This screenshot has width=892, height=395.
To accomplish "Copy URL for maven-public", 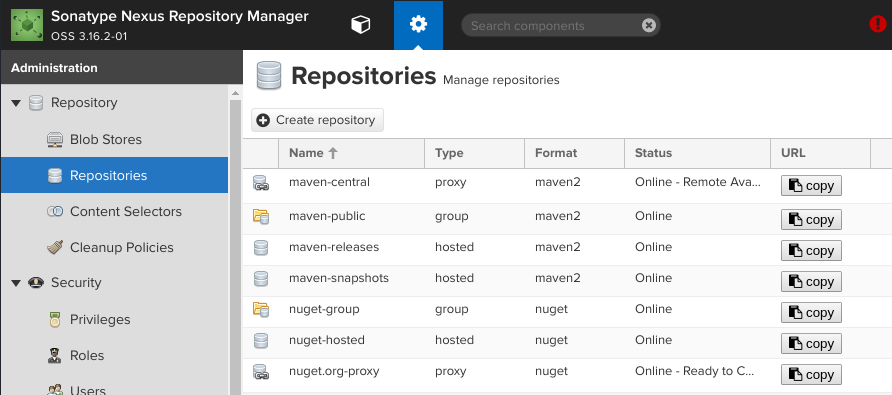I will click(811, 220).
